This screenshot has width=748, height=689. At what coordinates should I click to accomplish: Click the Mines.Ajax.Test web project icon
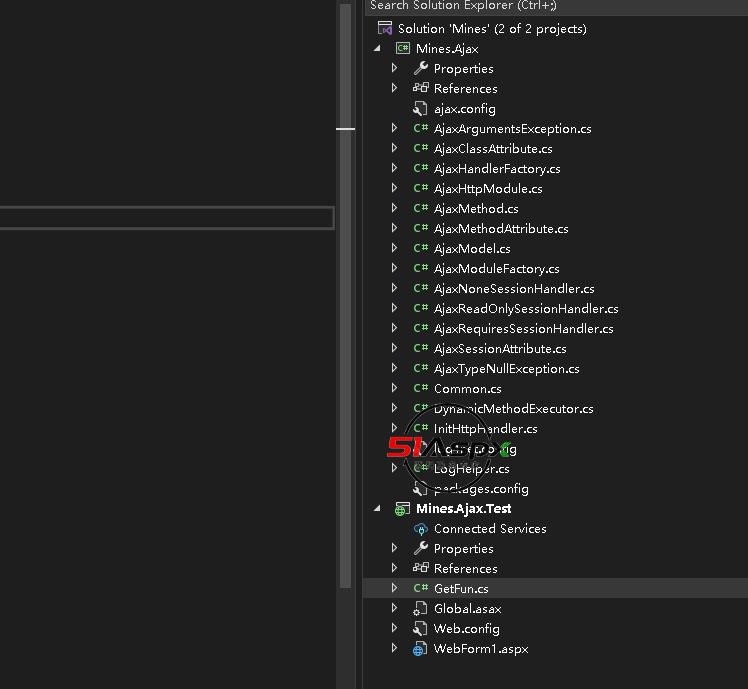coord(402,508)
